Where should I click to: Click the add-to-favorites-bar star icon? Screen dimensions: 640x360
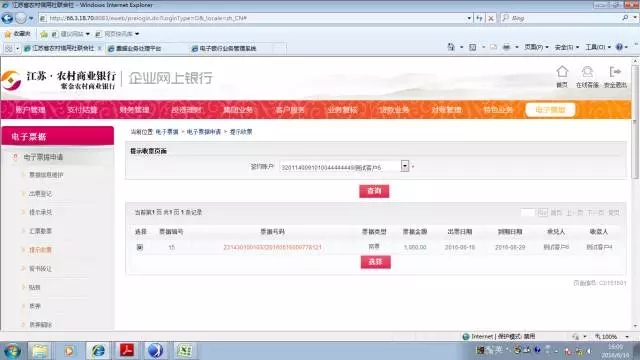pyautogui.click(x=44, y=34)
